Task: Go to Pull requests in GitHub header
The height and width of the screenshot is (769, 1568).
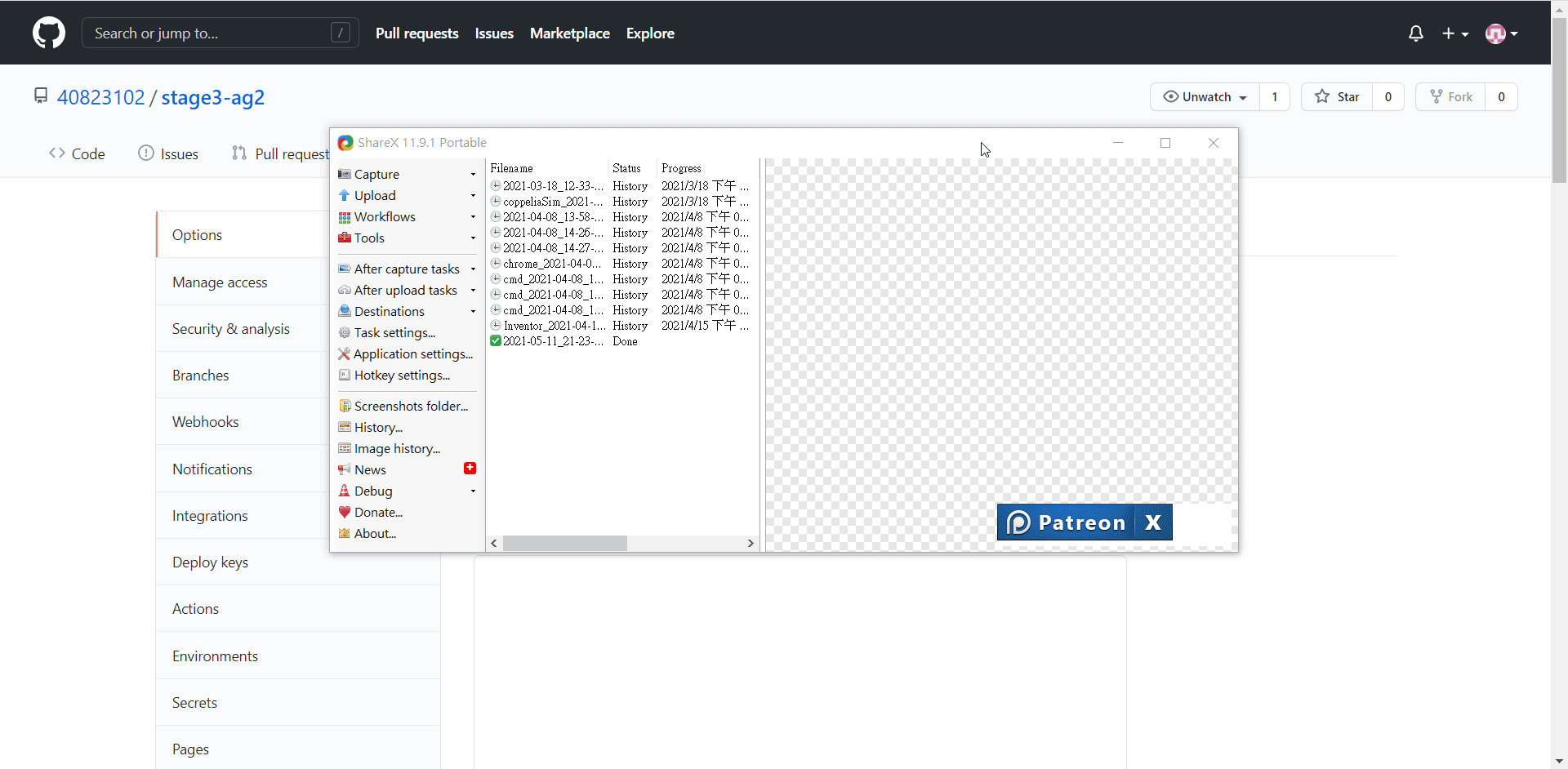Action: point(416,33)
